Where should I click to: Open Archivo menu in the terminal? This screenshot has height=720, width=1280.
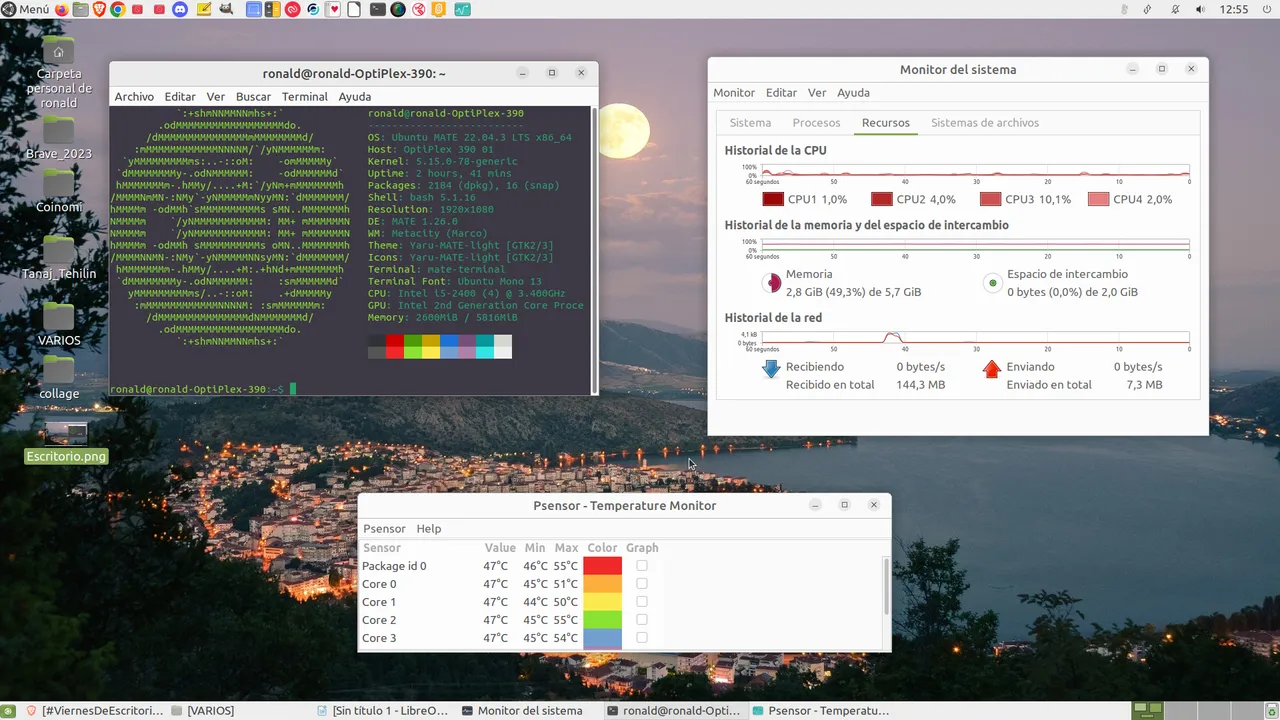pos(134,97)
